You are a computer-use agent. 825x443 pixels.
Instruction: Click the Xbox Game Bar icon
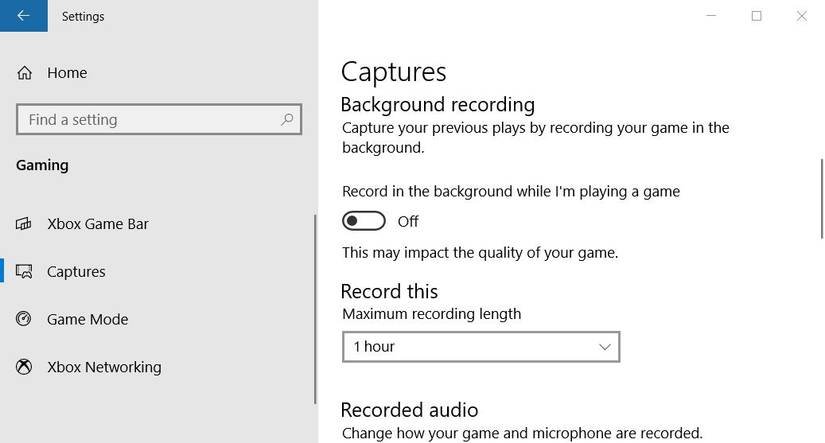pyautogui.click(x=25, y=224)
